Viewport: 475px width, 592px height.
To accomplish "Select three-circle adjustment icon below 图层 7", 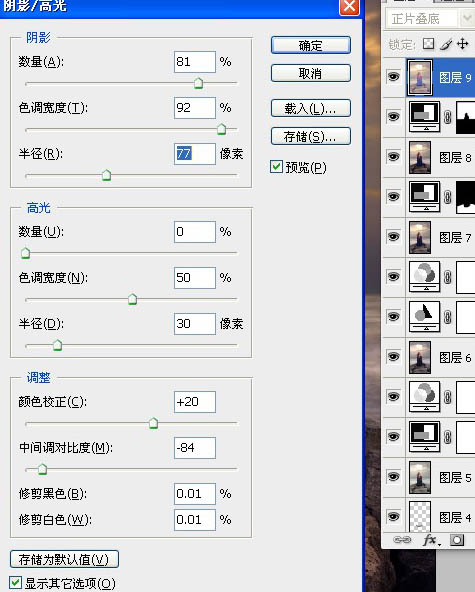I will [x=425, y=276].
